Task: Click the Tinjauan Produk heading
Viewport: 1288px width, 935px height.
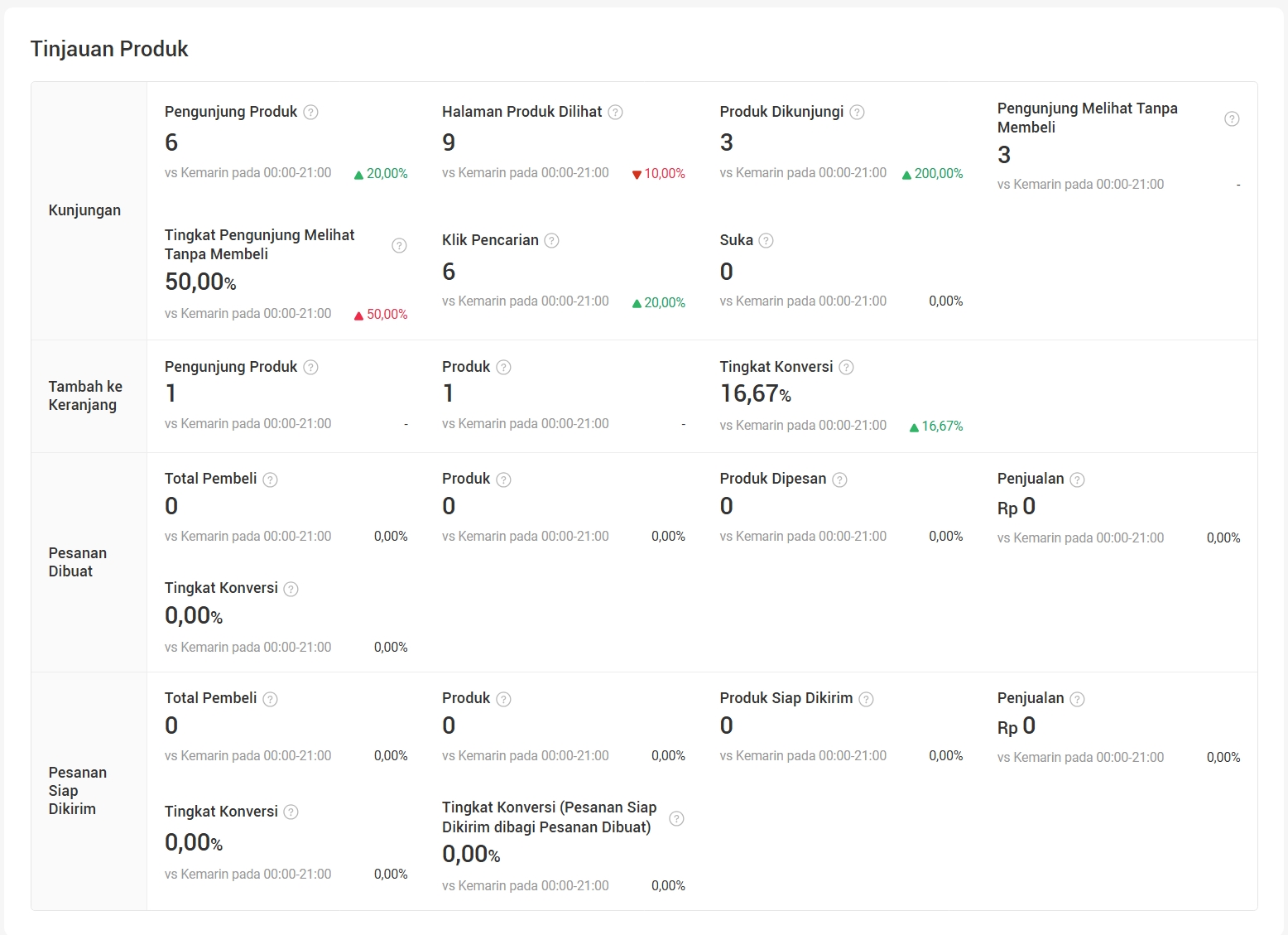Action: (x=109, y=49)
